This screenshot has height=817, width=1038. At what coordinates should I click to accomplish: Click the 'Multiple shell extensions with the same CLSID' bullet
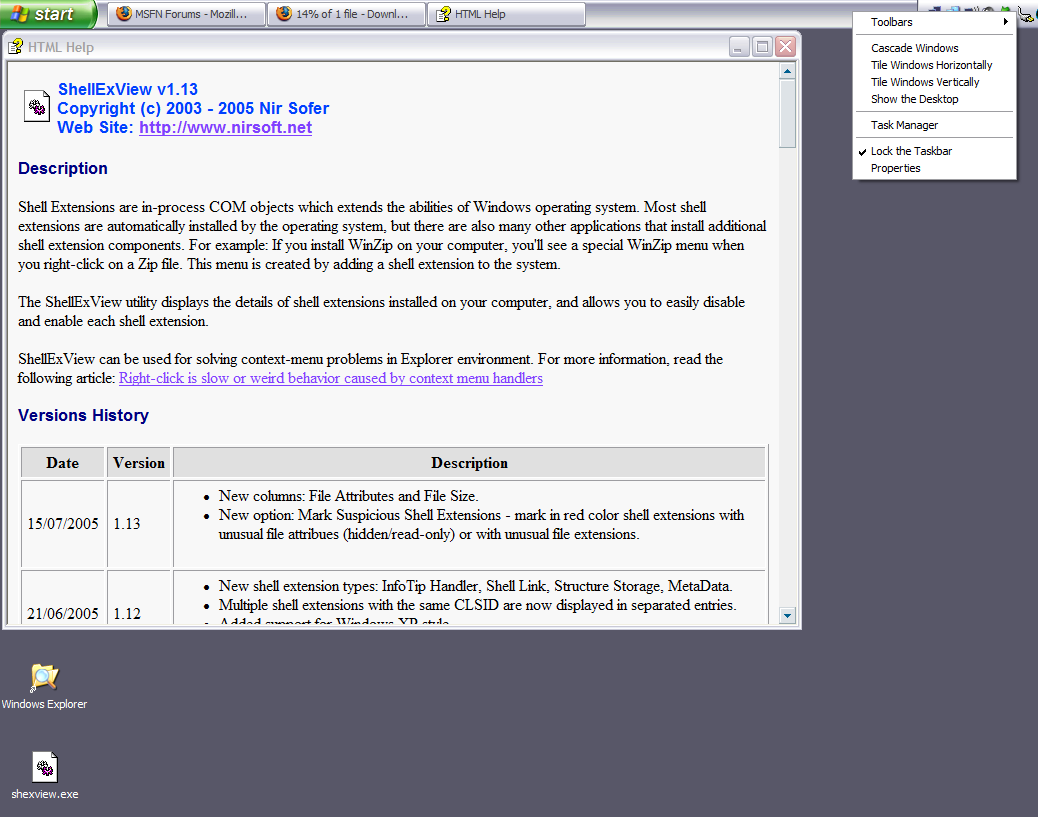point(477,605)
